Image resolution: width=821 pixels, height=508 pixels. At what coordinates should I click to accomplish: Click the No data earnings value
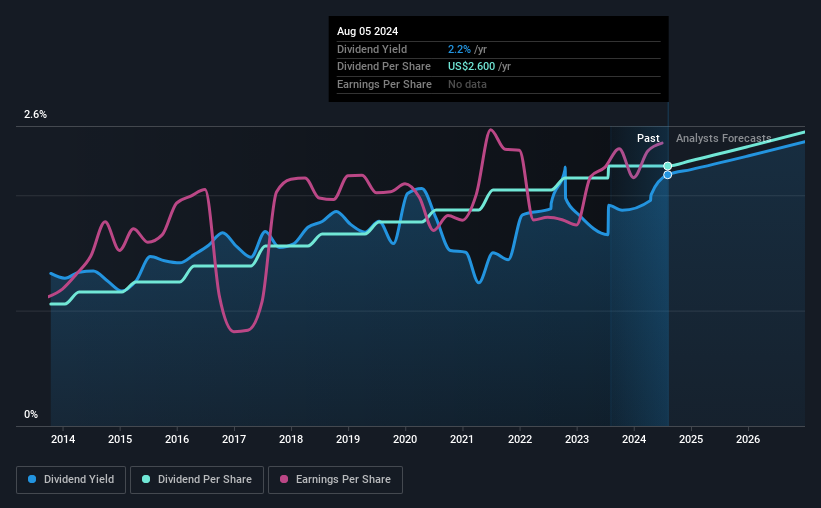pyautogui.click(x=467, y=84)
